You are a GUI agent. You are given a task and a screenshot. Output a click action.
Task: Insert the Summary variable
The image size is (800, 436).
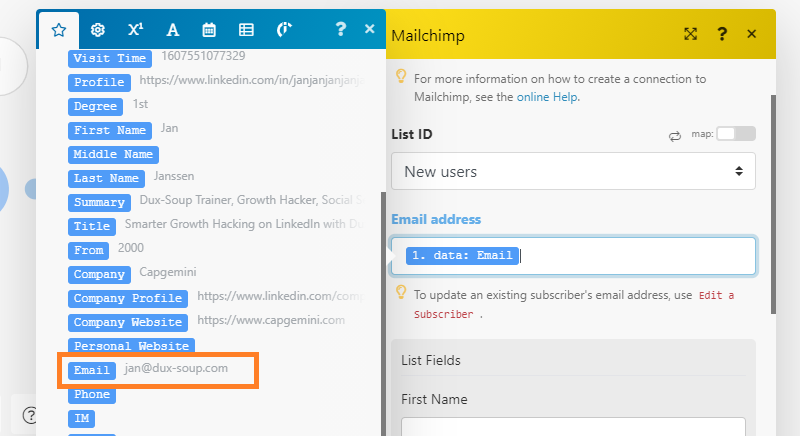coord(99,202)
